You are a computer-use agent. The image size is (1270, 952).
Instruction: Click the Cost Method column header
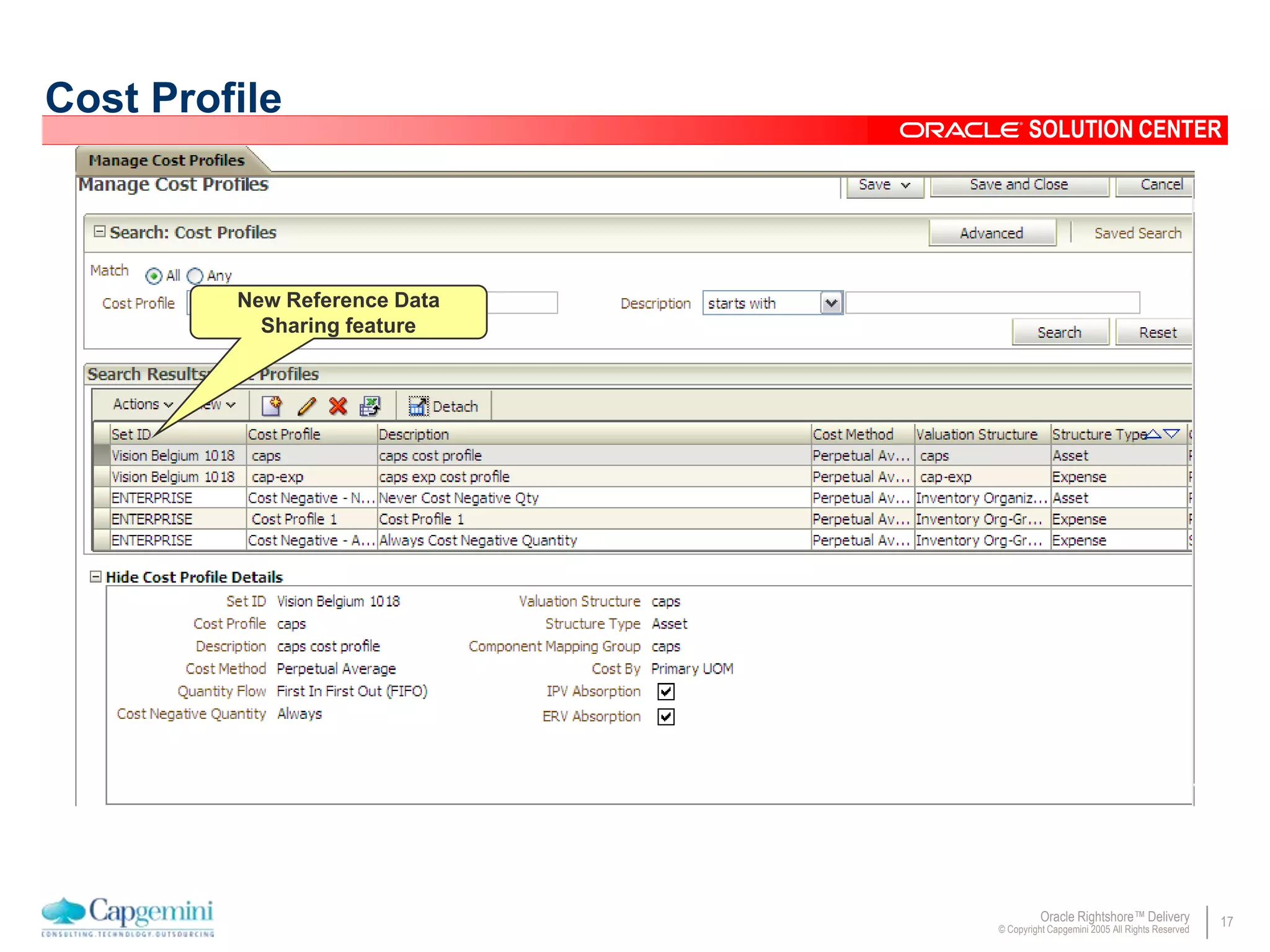pyautogui.click(x=863, y=434)
